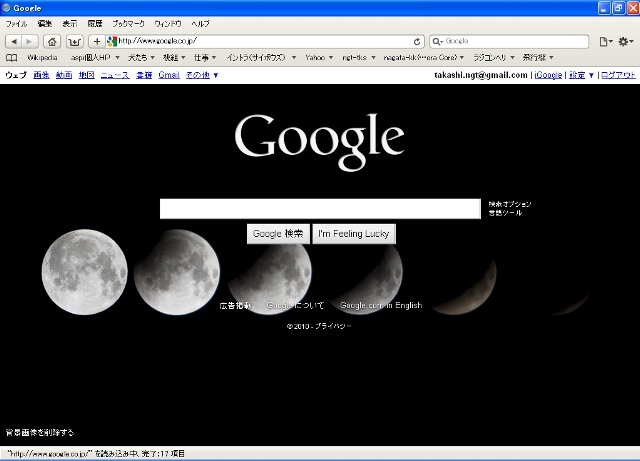Click the Google favicon in address bar
The image size is (640, 461).
tap(112, 41)
